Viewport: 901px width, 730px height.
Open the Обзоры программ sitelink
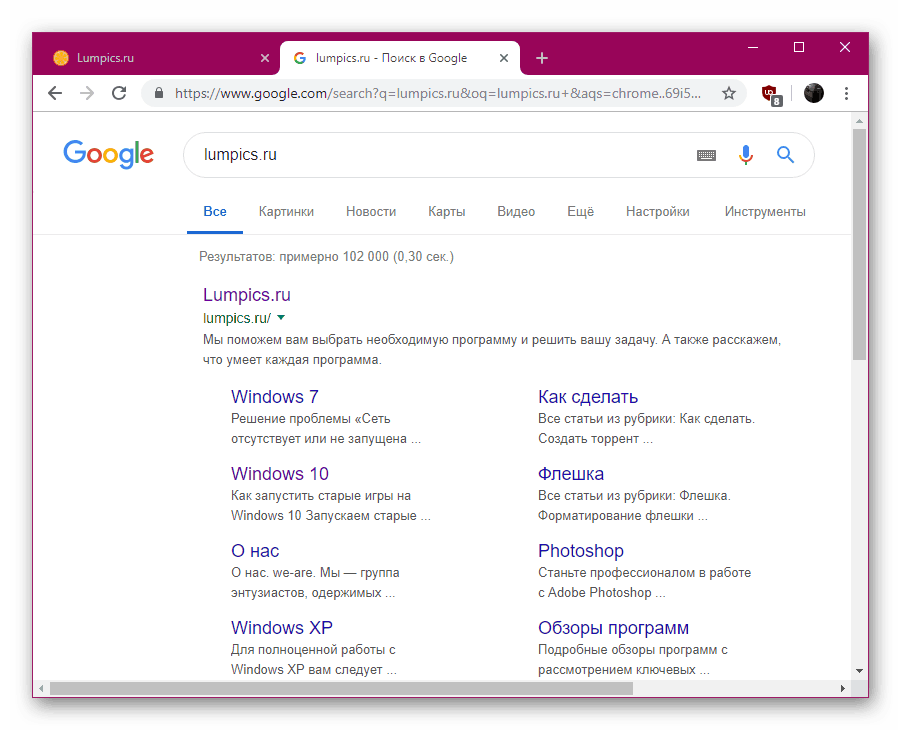tap(613, 628)
